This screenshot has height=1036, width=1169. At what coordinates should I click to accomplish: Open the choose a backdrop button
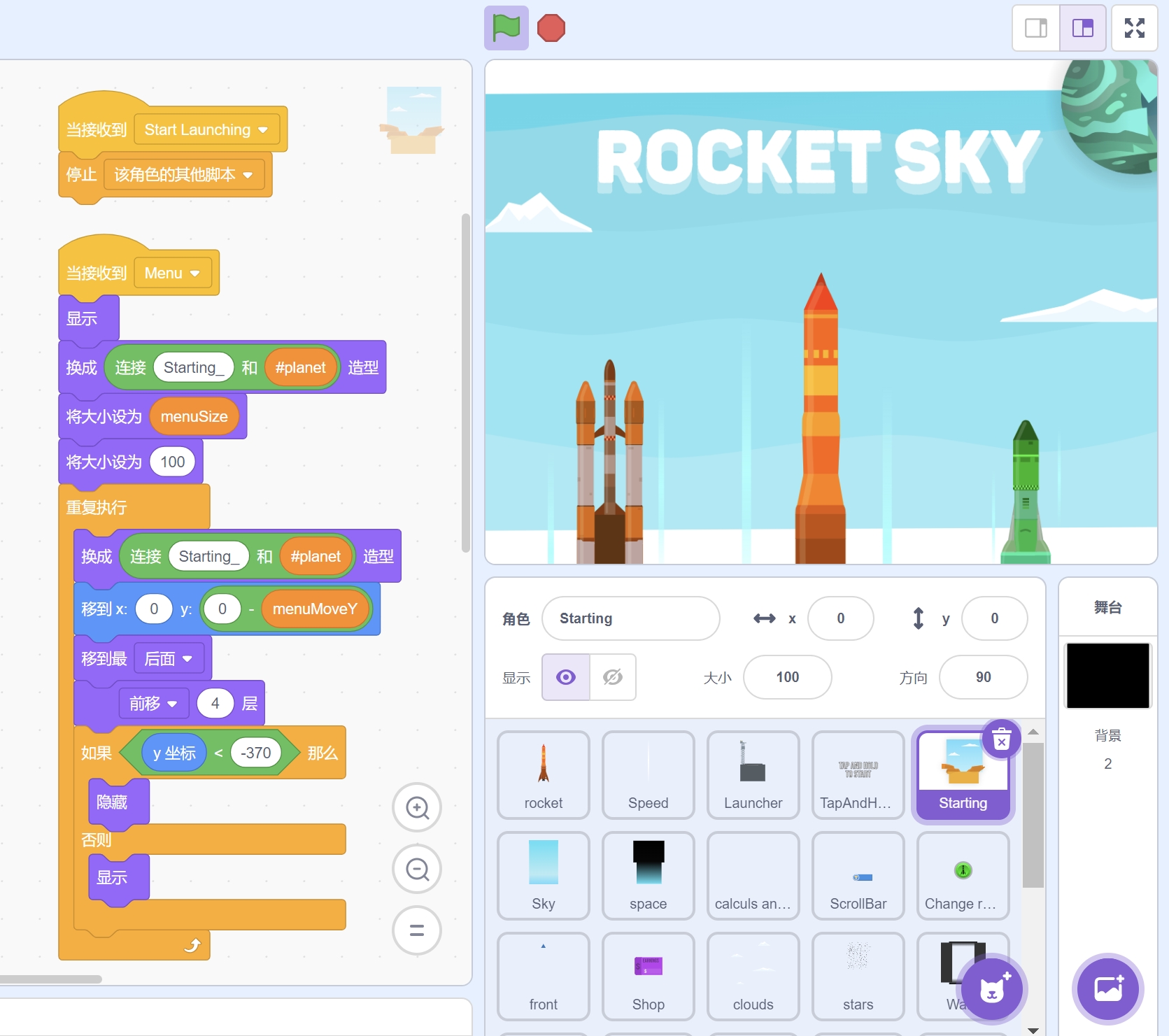(1108, 989)
